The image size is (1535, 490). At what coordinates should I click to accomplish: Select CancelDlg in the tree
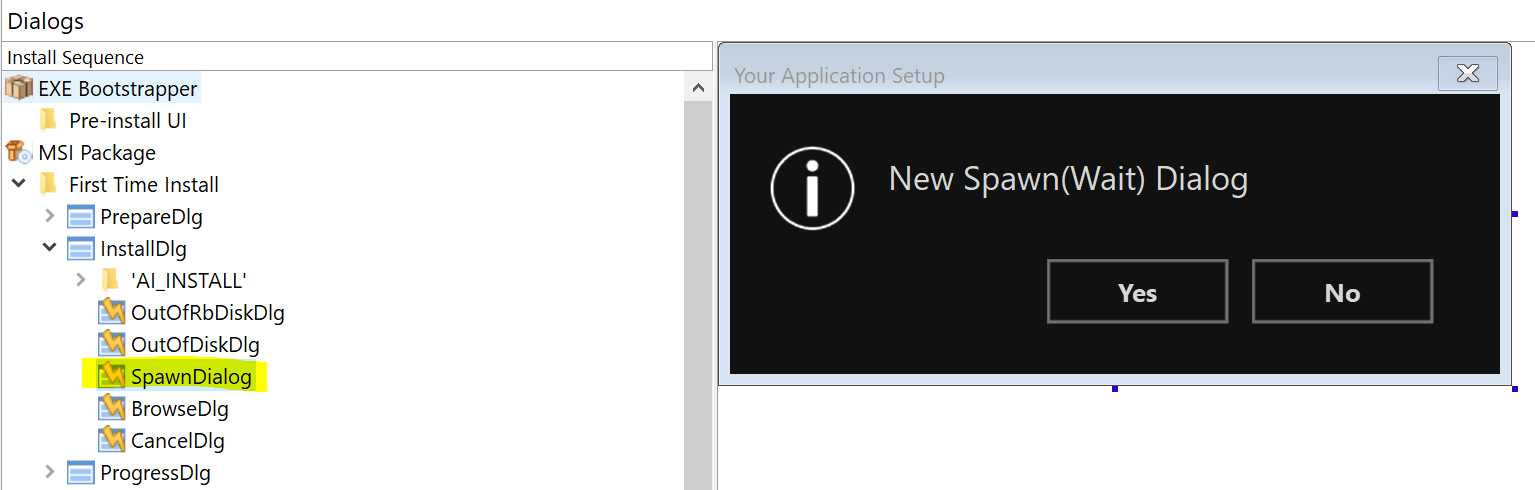pyautogui.click(x=178, y=441)
